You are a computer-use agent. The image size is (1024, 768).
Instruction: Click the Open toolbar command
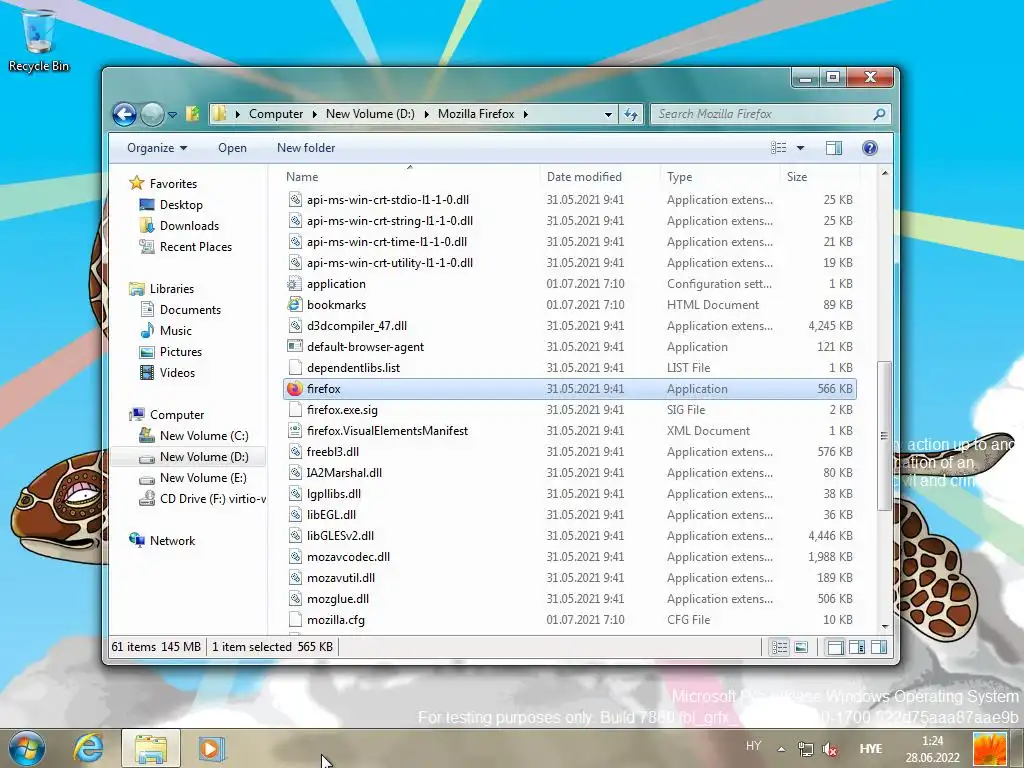(x=232, y=148)
